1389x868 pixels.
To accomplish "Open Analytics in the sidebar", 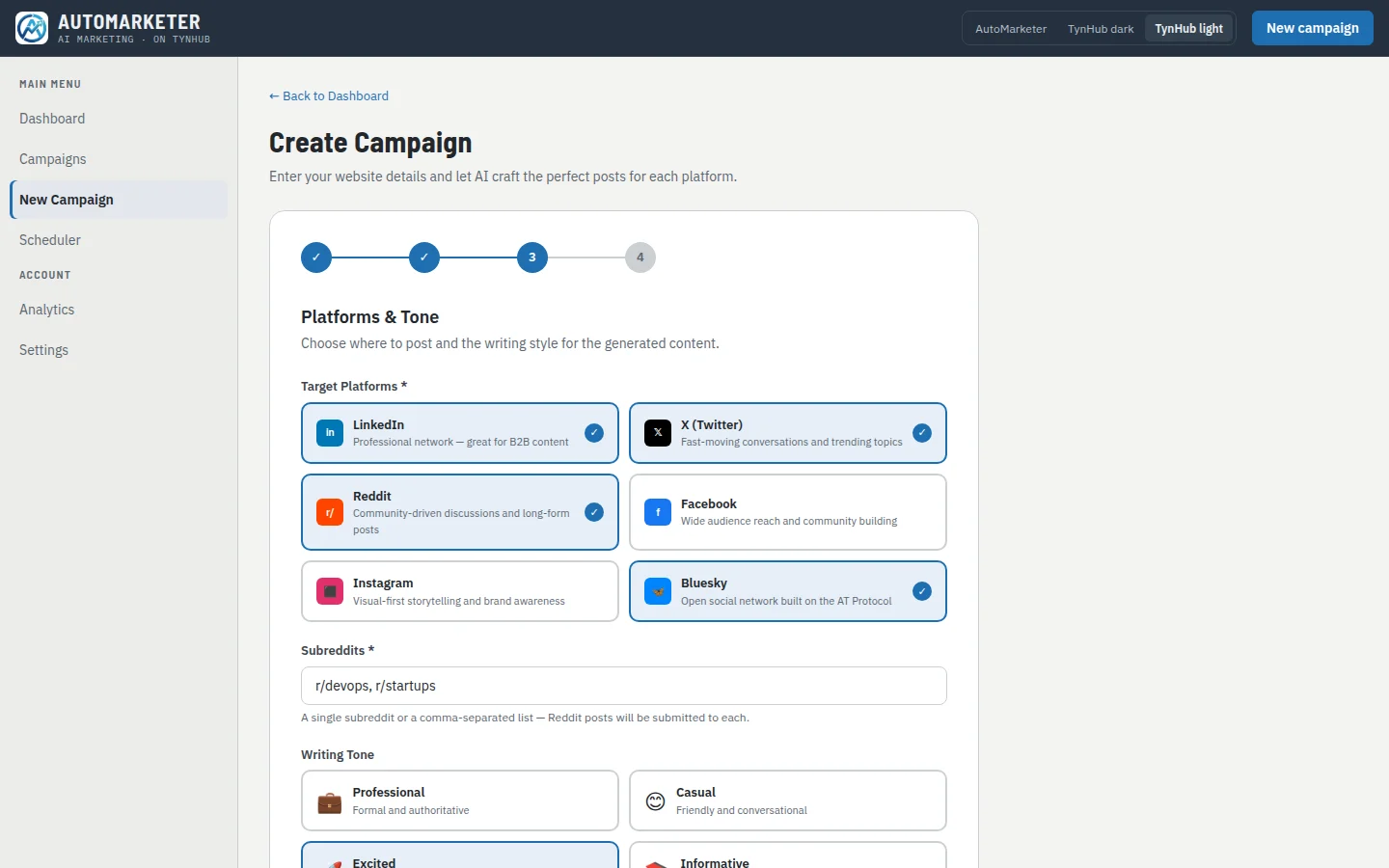I will coord(119,310).
